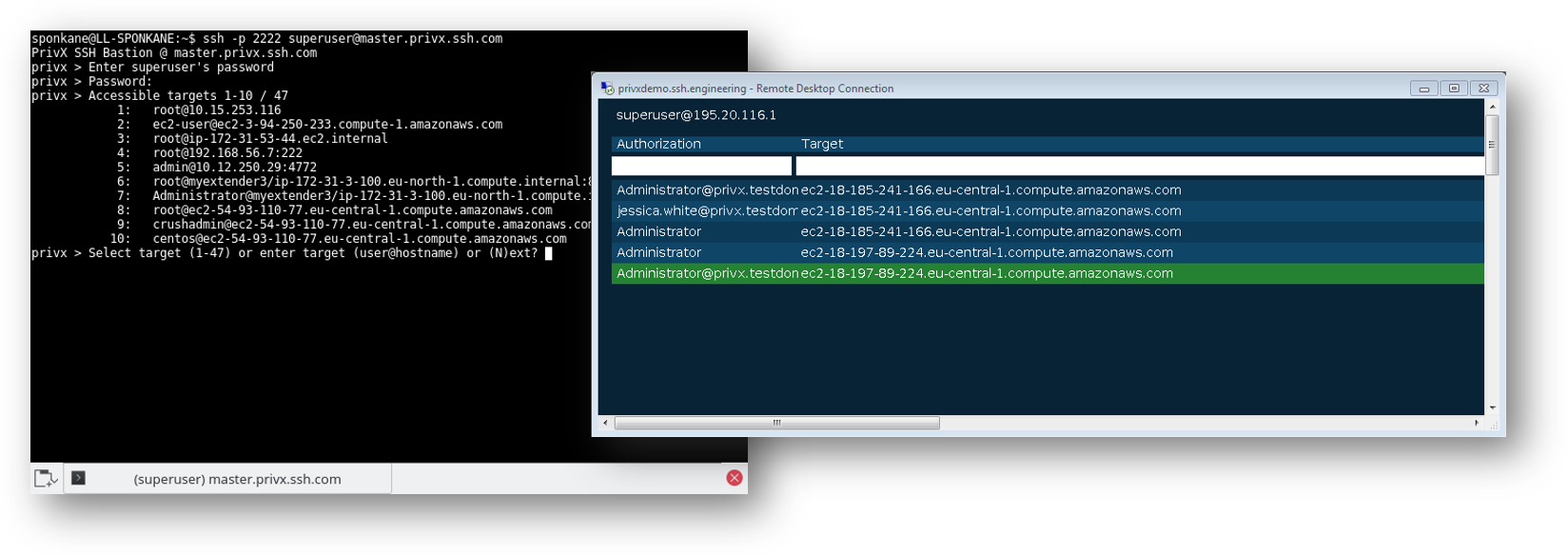Click the Select target prompt line in terminal
Image resolution: width=1568 pixels, height=556 pixels.
291,253
